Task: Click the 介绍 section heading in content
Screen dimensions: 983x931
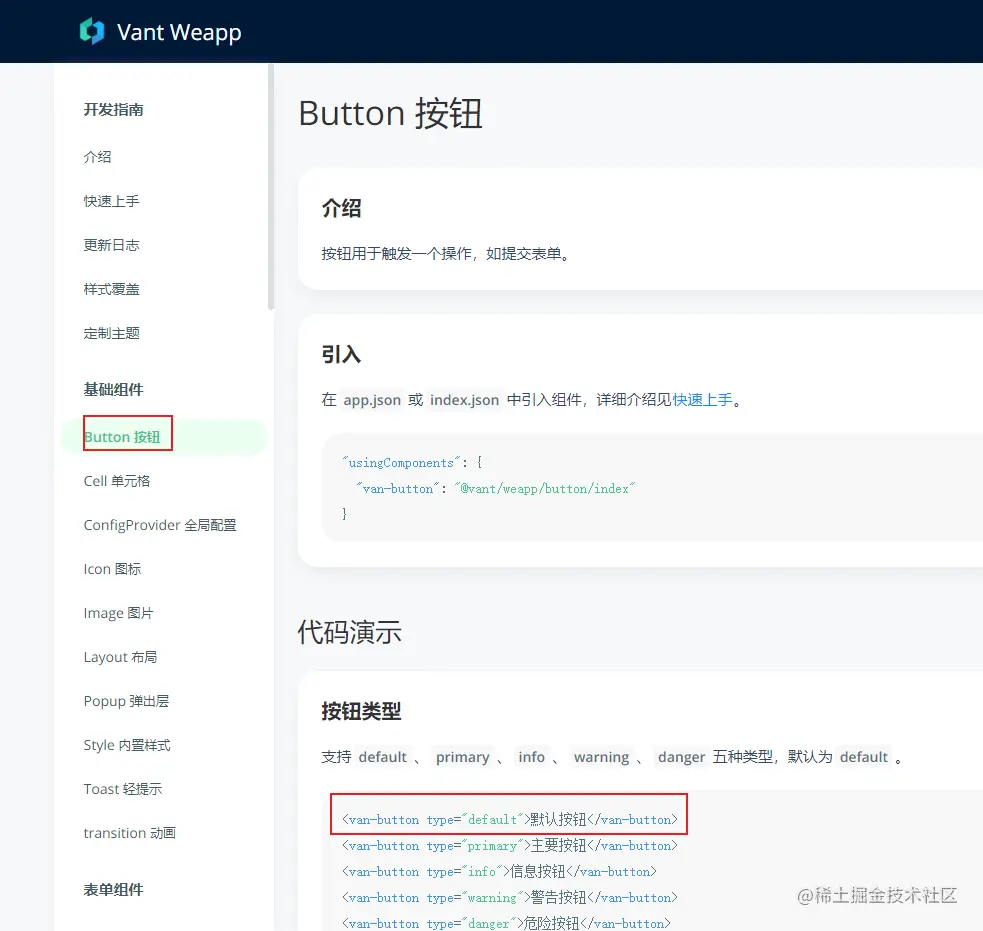Action: click(x=342, y=208)
